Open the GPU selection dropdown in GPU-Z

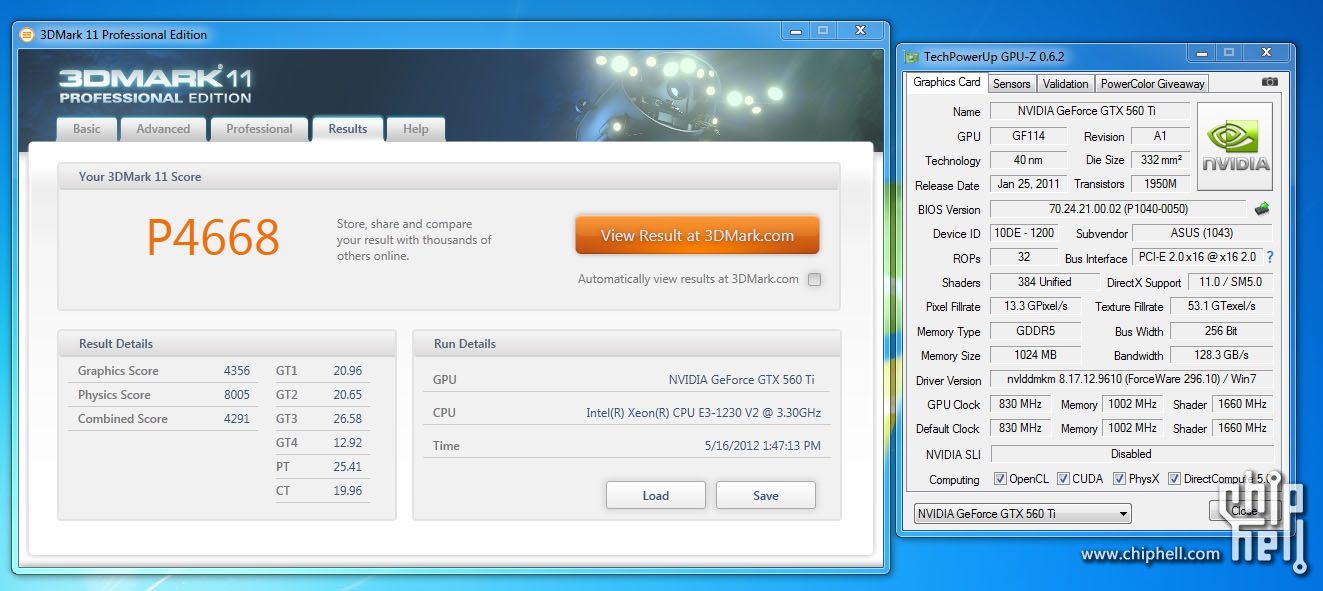pyautogui.click(x=1022, y=514)
